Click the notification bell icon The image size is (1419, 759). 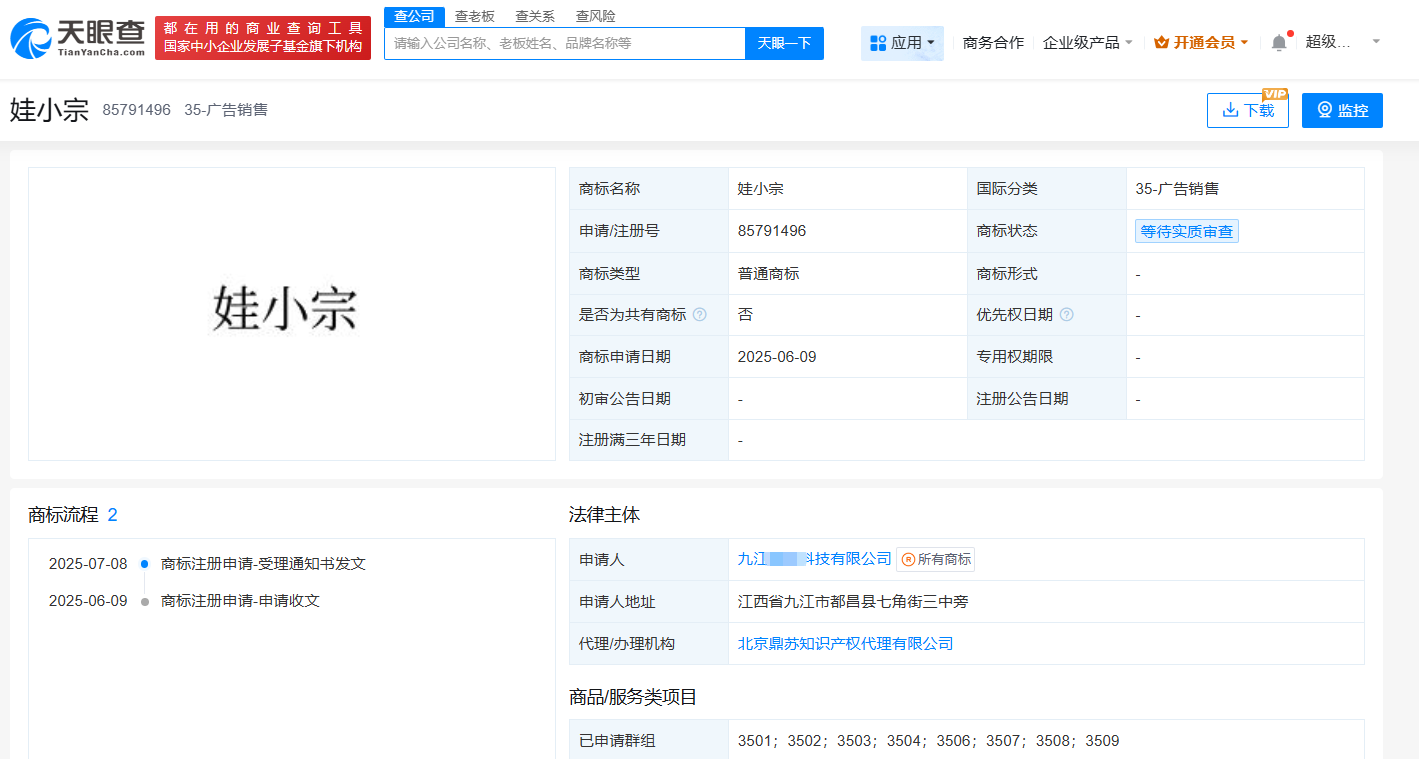pyautogui.click(x=1278, y=41)
